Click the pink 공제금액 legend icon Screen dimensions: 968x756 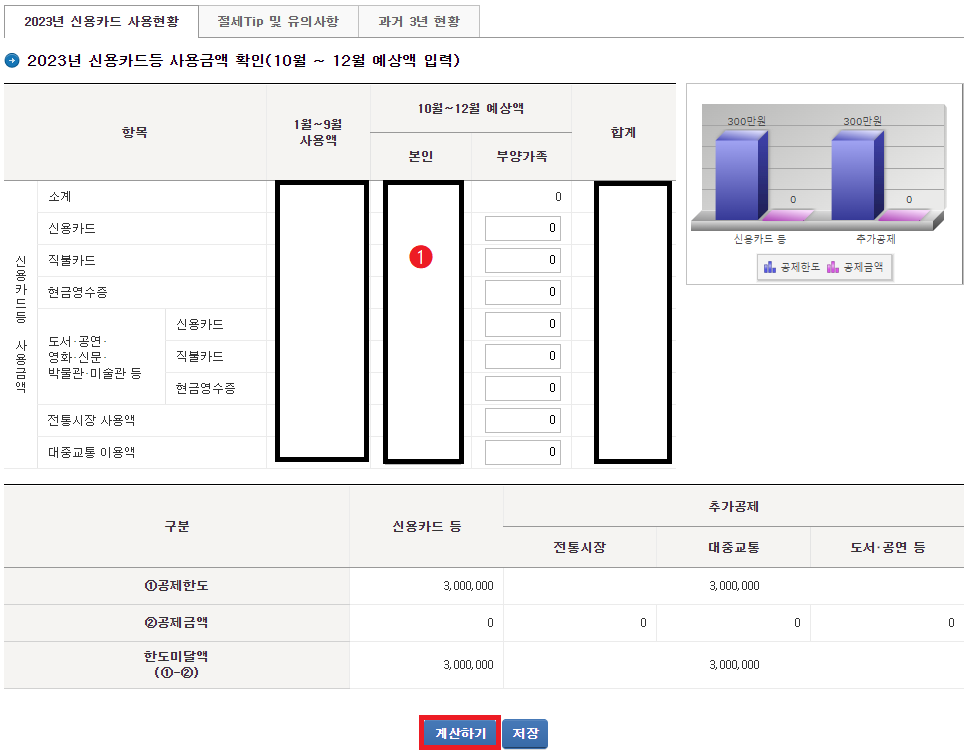pyautogui.click(x=833, y=267)
